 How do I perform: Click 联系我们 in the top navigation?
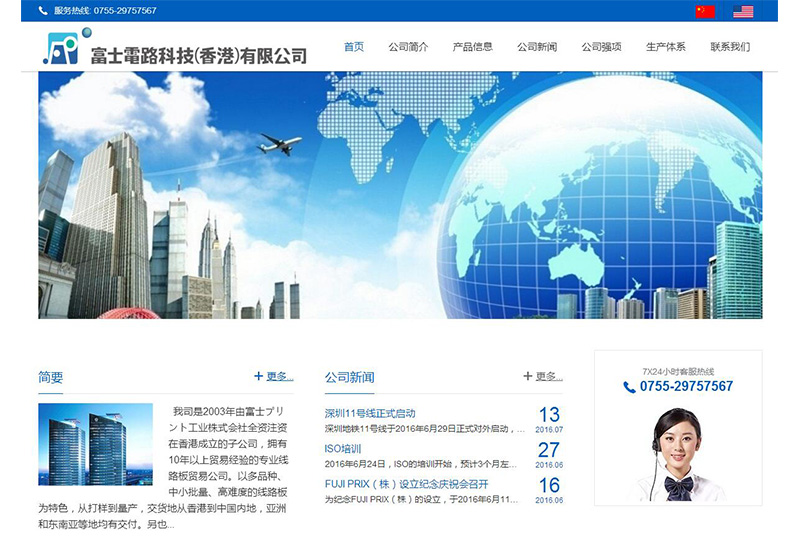point(730,47)
